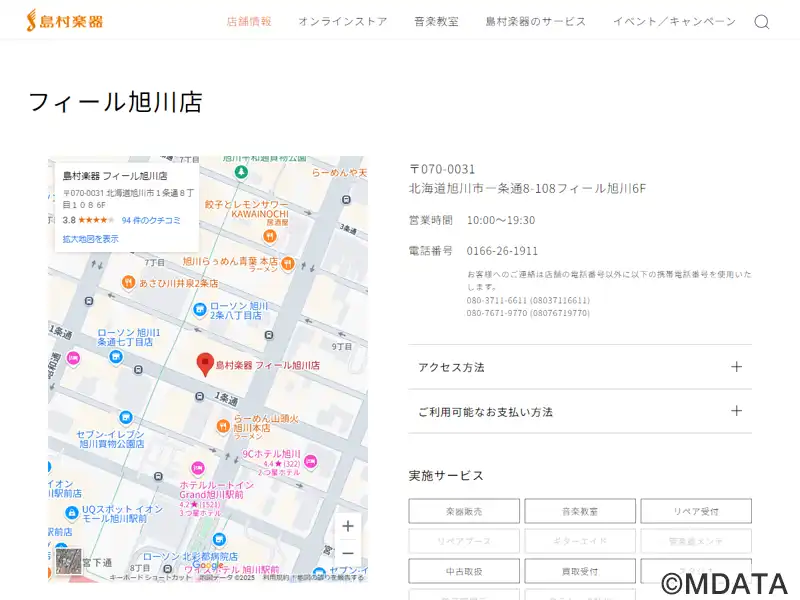Click the green park marker atop map
Image resolution: width=800 pixels, height=600 pixels.
(241, 172)
